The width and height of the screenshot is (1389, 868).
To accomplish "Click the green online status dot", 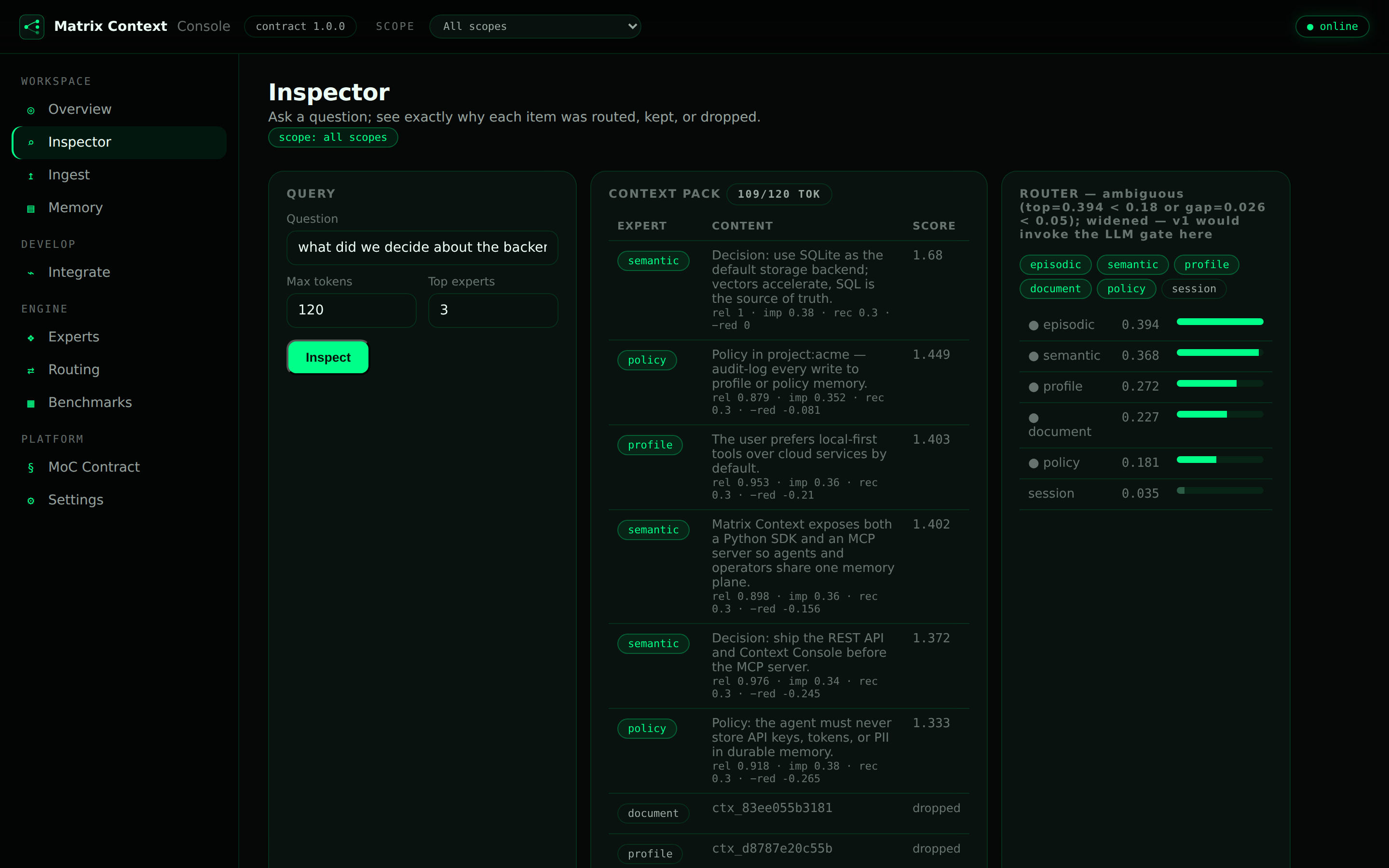I will (x=1310, y=27).
